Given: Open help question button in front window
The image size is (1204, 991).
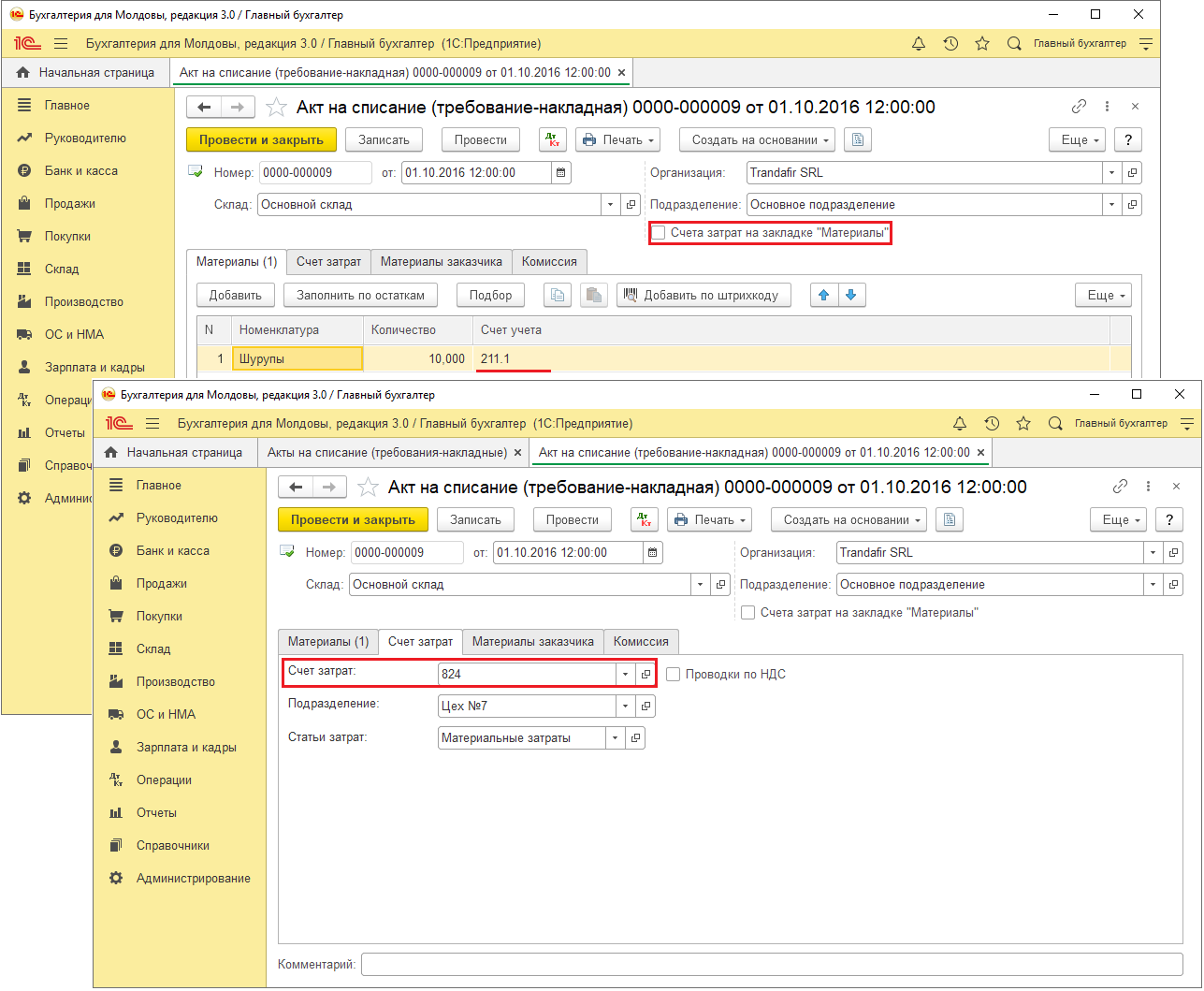Looking at the screenshot, I should pyautogui.click(x=1169, y=519).
